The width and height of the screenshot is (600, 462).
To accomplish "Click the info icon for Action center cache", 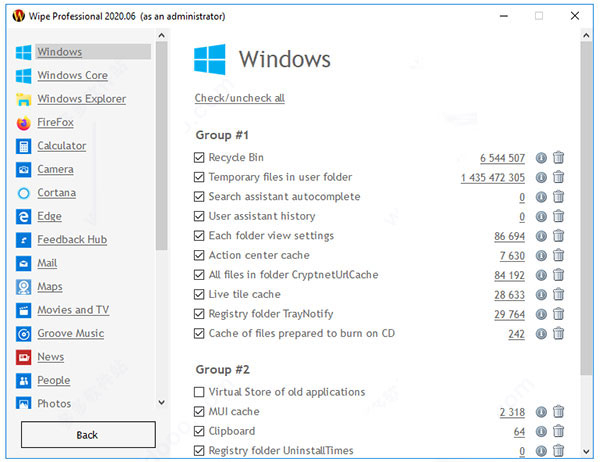I will pyautogui.click(x=542, y=255).
